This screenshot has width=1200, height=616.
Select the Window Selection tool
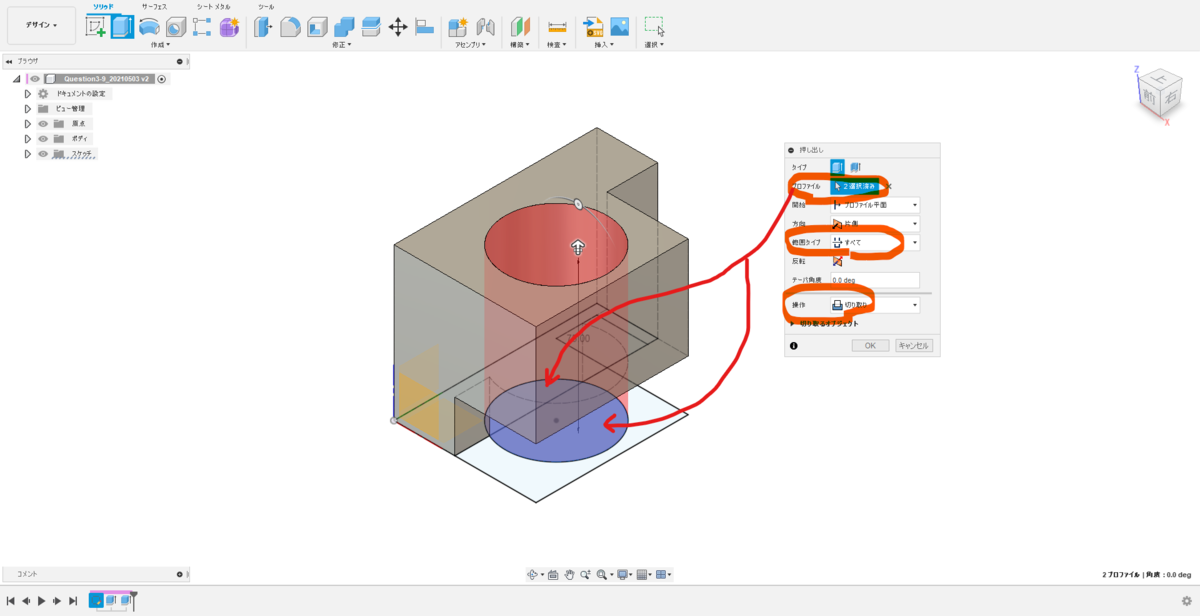[x=655, y=27]
